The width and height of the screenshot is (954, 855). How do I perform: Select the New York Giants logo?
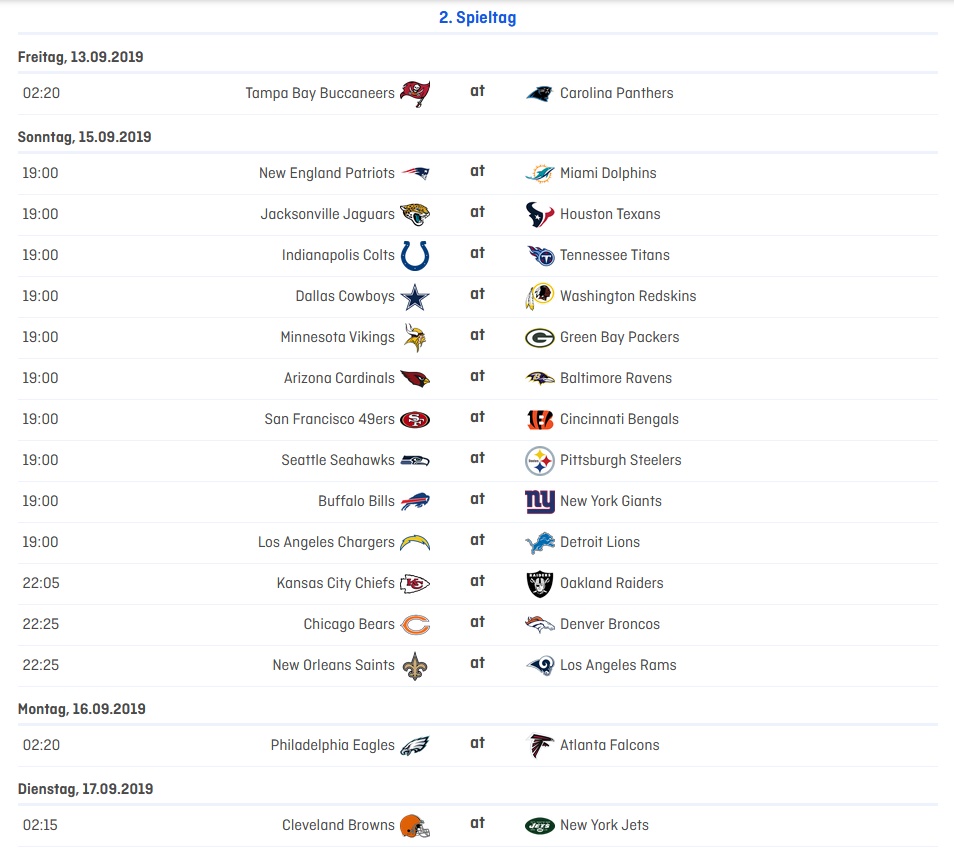(x=540, y=501)
